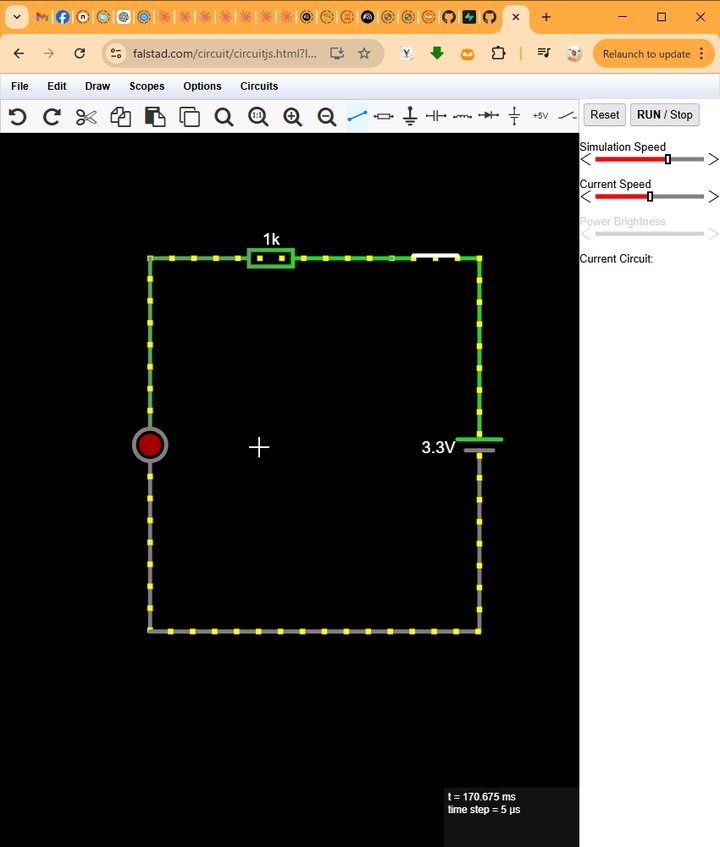Image resolution: width=720 pixels, height=847 pixels.
Task: Click the falstad.com address bar
Action: coord(224,53)
